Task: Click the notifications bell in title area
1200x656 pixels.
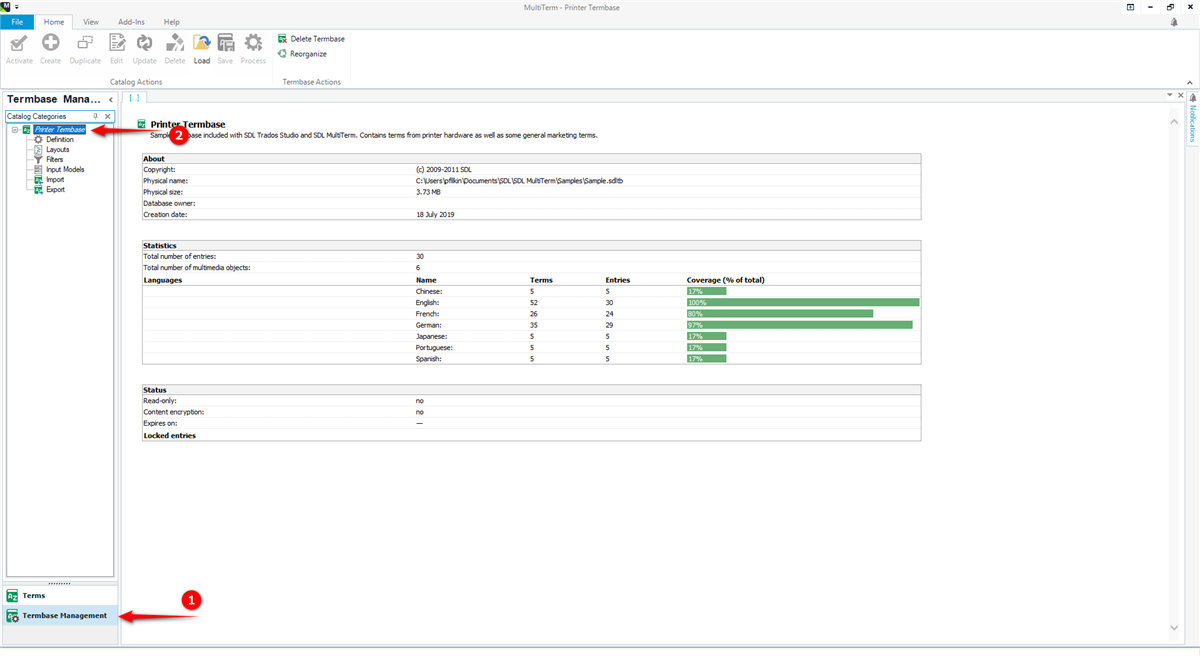Action: point(1173,21)
